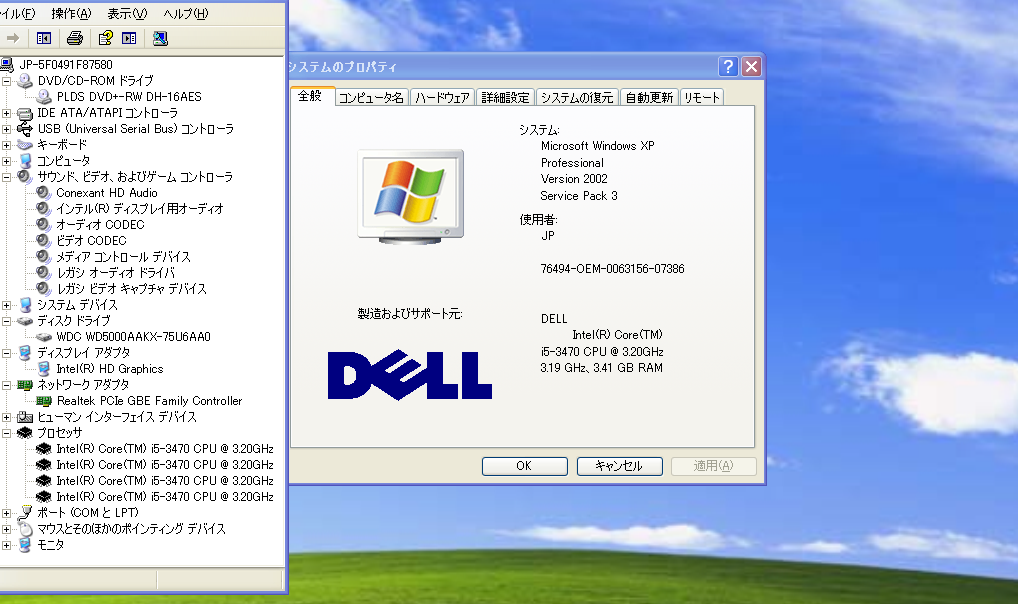Screen dimensions: 1018x604
Task: Select the プロセッサ category label
Action: click(60, 433)
